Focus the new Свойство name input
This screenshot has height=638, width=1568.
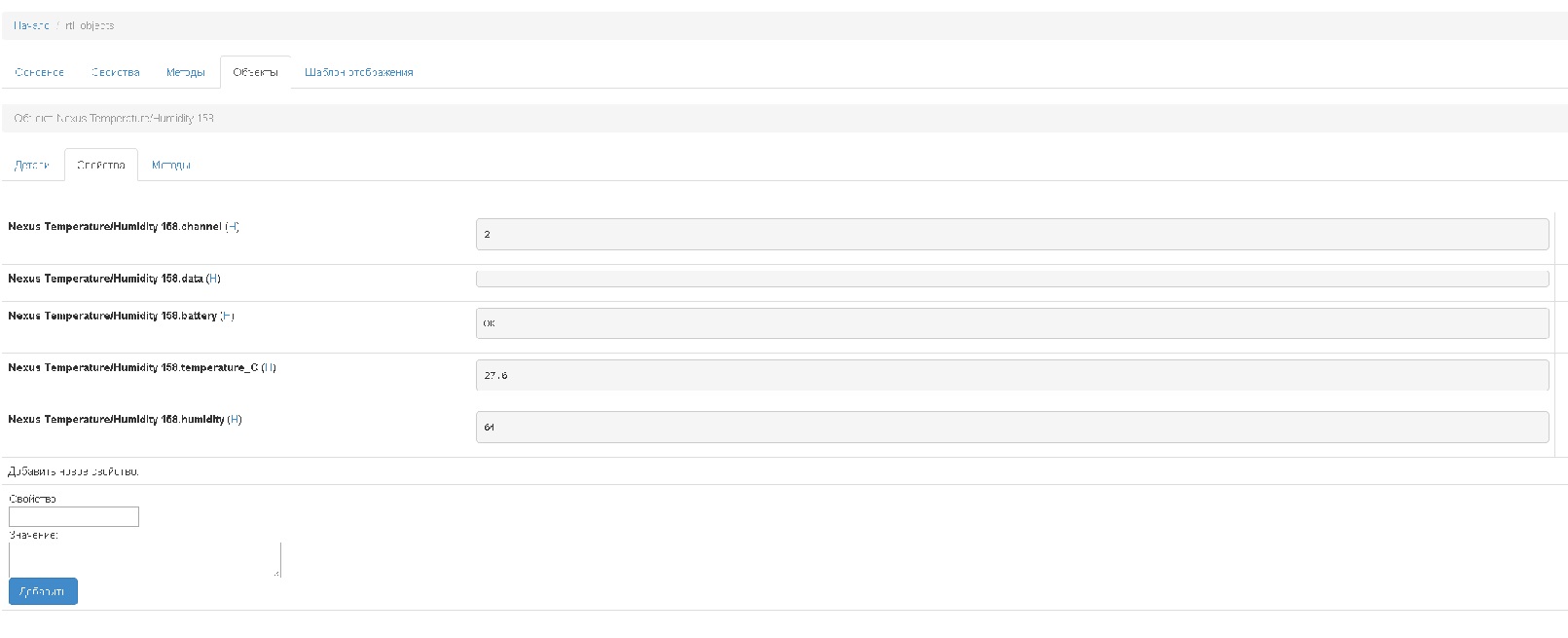pos(74,516)
